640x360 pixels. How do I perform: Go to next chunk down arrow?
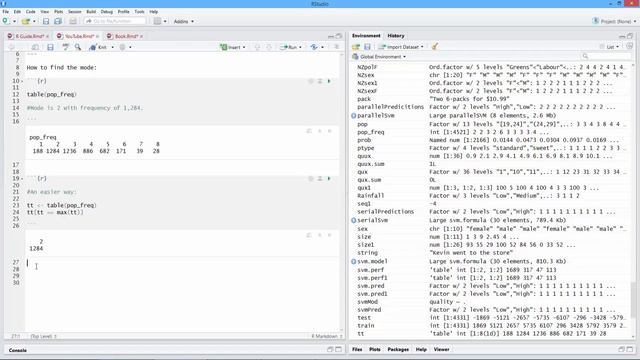[269, 47]
